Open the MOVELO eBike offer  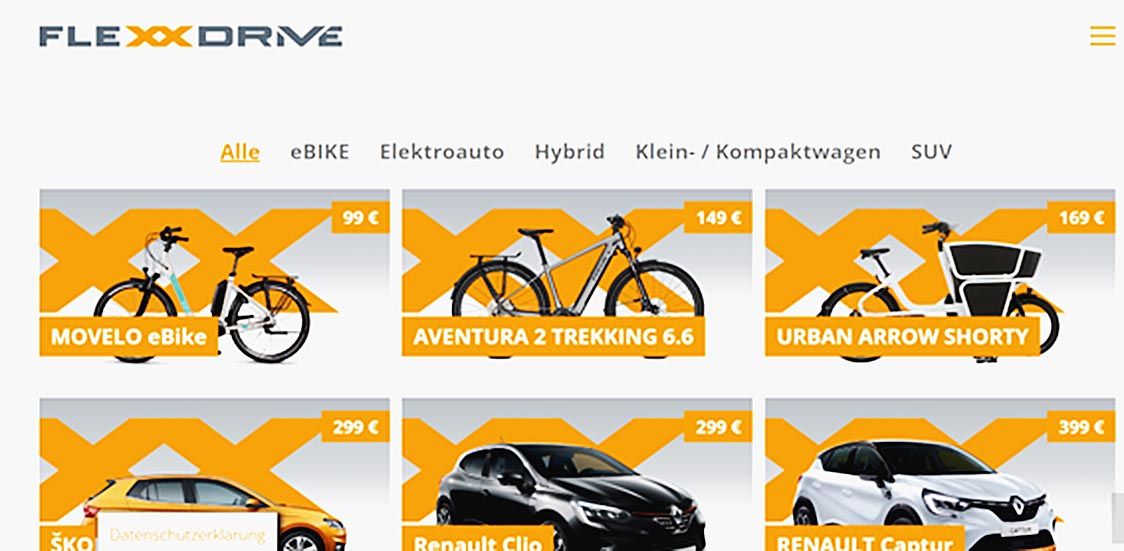point(214,273)
